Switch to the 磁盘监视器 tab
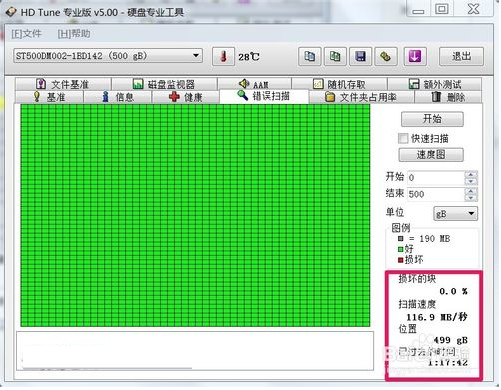This screenshot has width=501, height=390. tap(164, 84)
